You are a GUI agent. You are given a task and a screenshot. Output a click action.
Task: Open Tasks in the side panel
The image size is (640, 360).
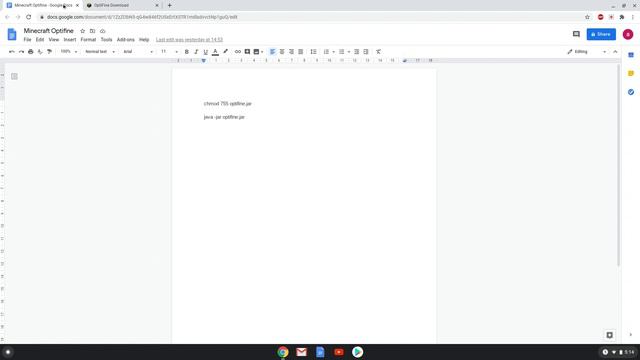pos(631,92)
